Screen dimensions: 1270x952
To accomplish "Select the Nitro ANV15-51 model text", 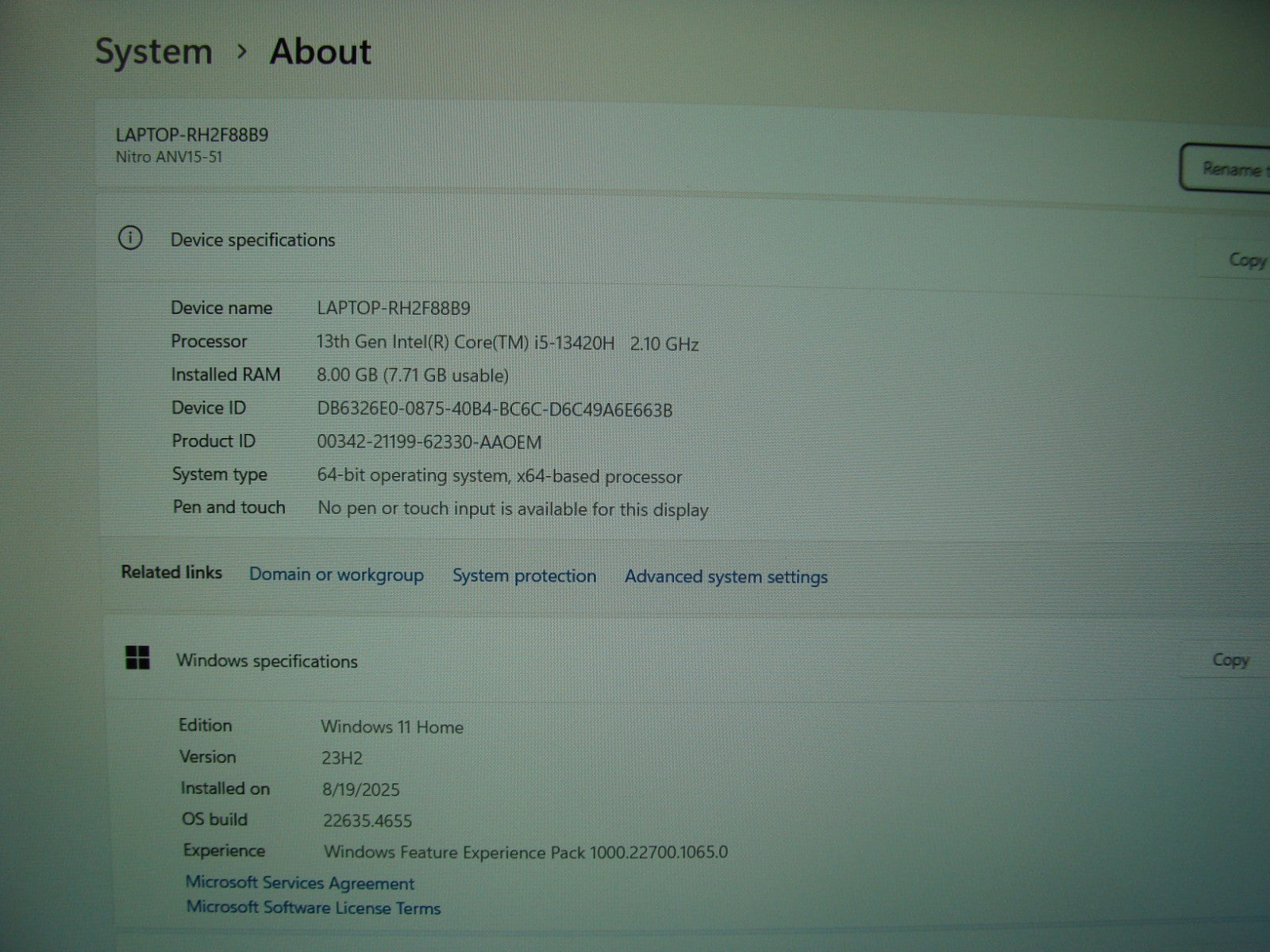I will (169, 157).
